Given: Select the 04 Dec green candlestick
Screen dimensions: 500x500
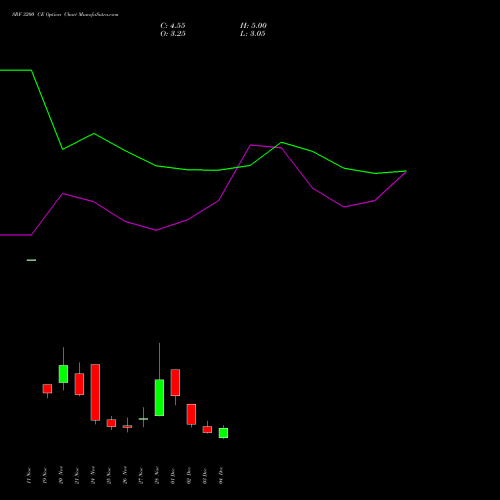Looking at the screenshot, I should 223,433.
